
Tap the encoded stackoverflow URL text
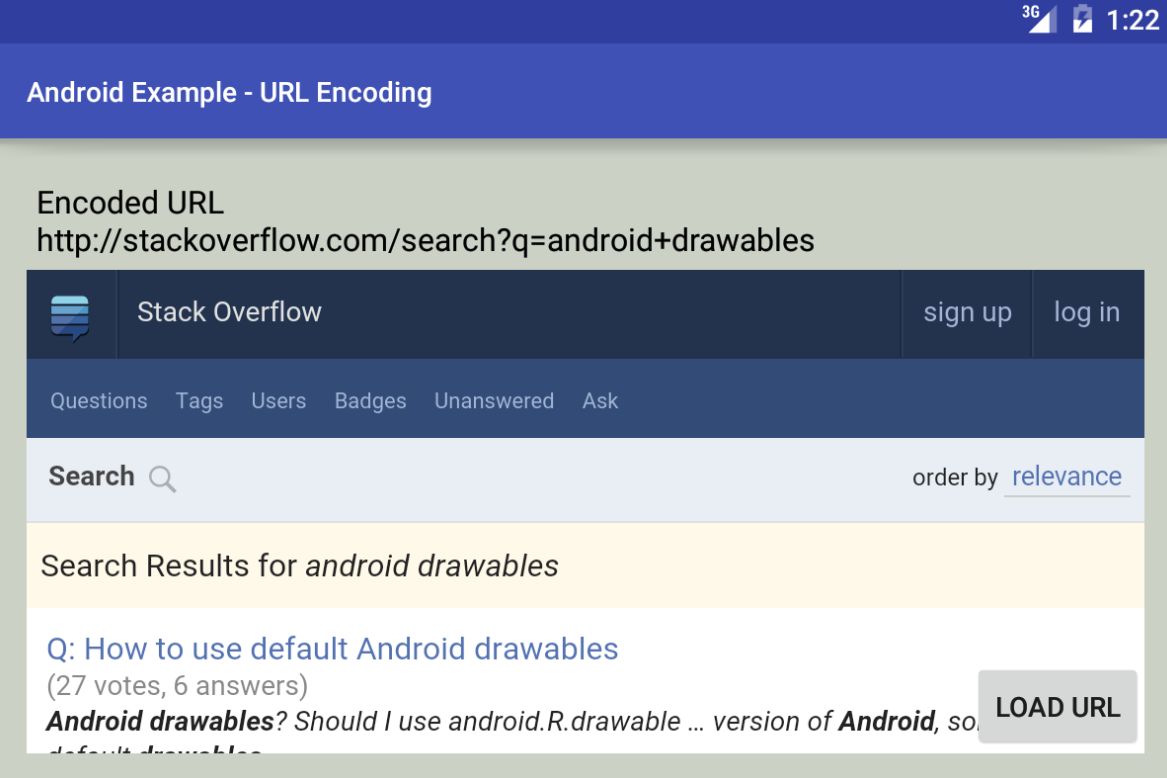[x=426, y=240]
